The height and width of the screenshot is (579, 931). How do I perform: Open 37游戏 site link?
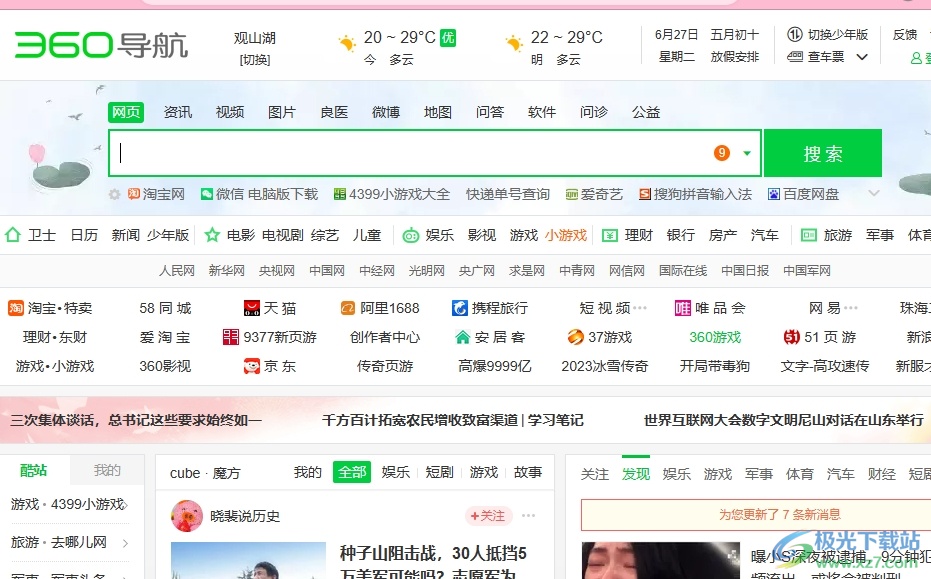(600, 337)
